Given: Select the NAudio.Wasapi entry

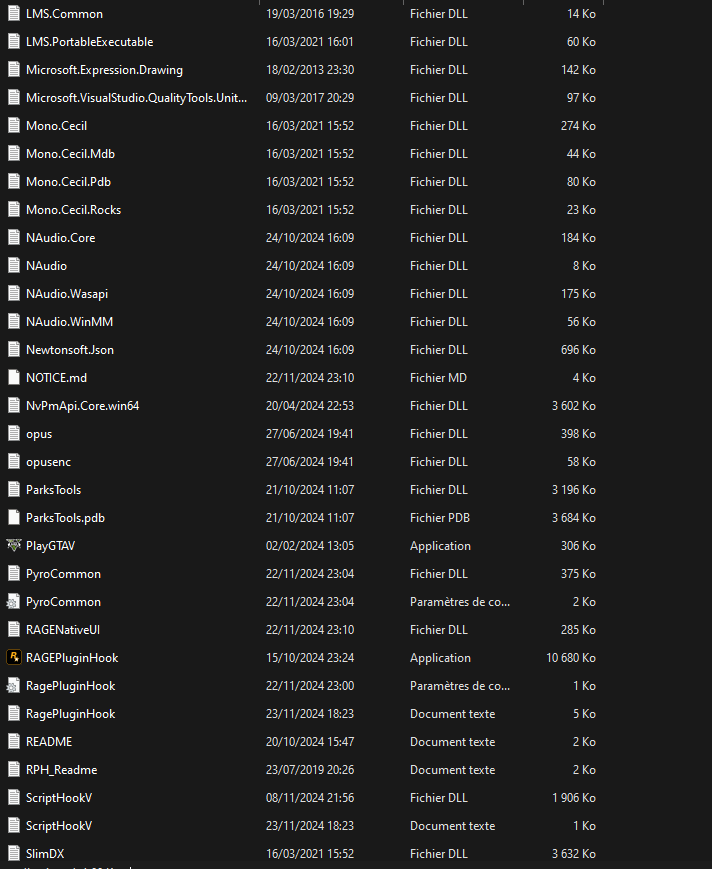Looking at the screenshot, I should point(68,294).
